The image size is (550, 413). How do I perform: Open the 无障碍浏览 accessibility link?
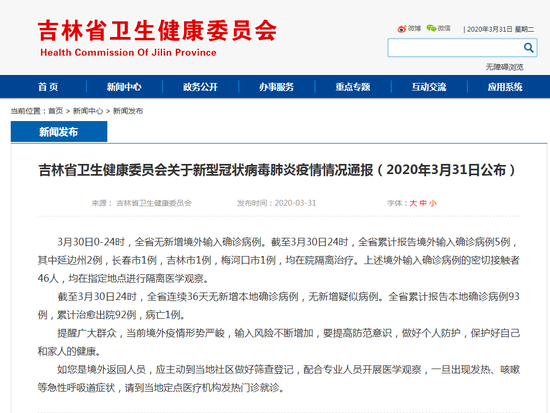[504, 67]
